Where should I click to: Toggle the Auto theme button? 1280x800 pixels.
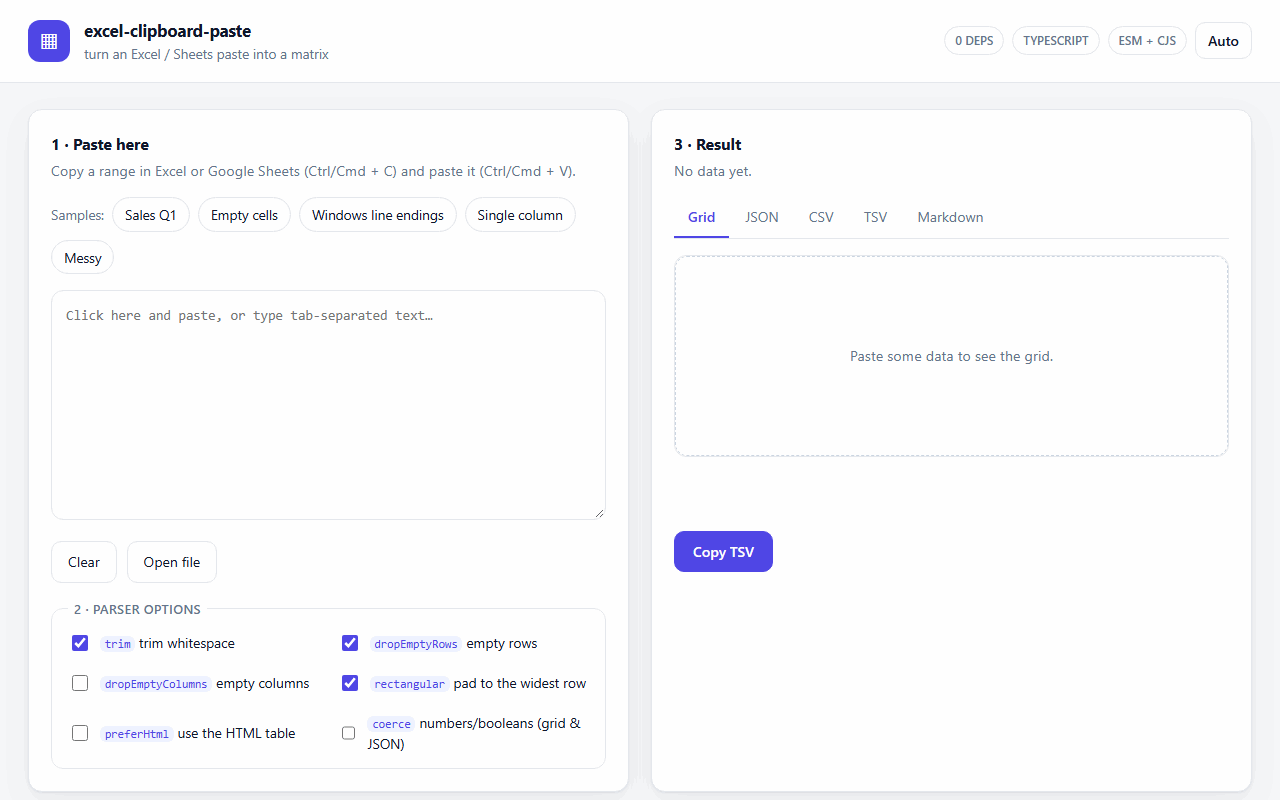[x=1223, y=41]
